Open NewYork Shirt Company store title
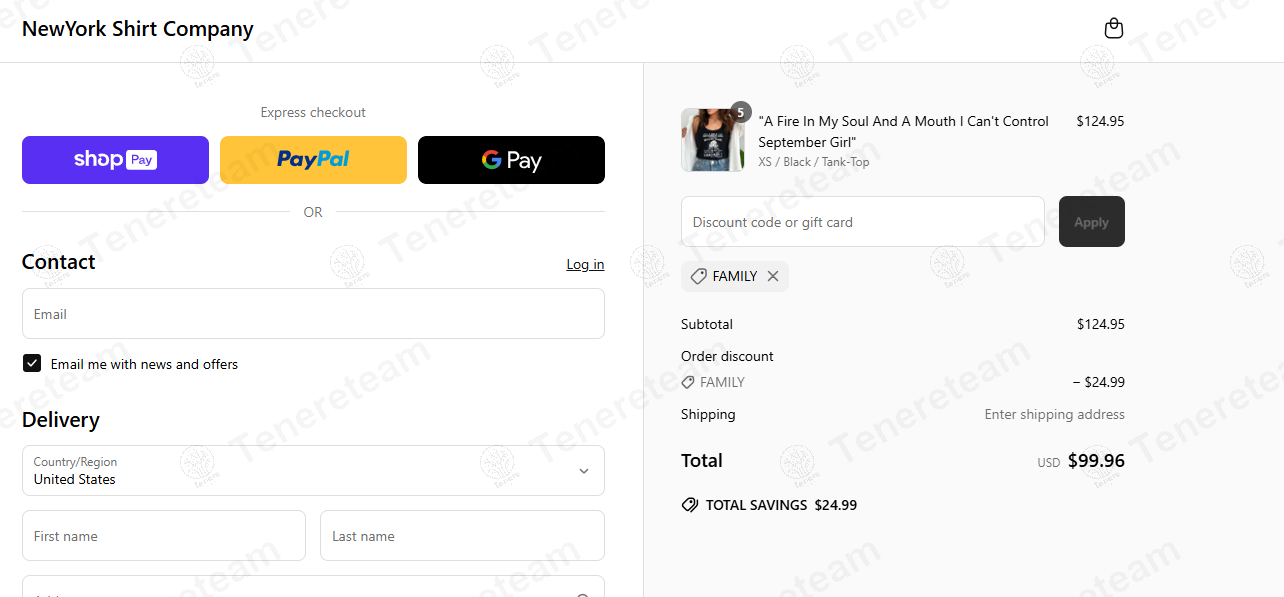This screenshot has height=597, width=1284. (x=138, y=29)
